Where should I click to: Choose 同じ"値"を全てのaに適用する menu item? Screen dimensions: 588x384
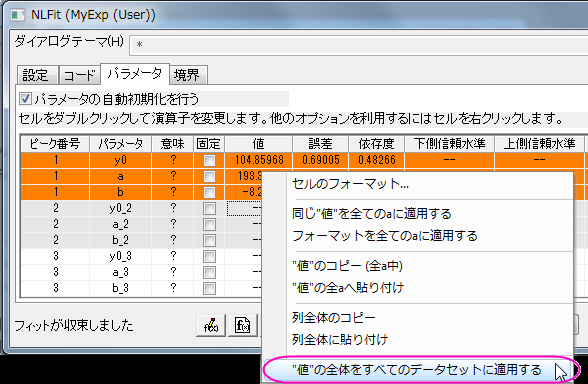tap(429, 214)
